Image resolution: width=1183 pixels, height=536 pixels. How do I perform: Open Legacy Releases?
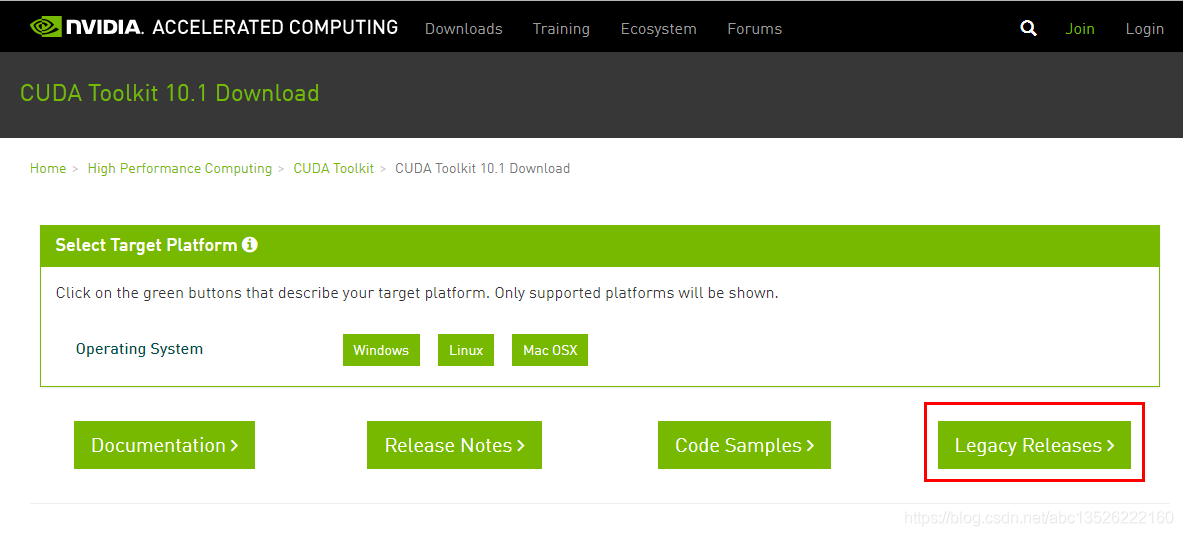(1034, 445)
